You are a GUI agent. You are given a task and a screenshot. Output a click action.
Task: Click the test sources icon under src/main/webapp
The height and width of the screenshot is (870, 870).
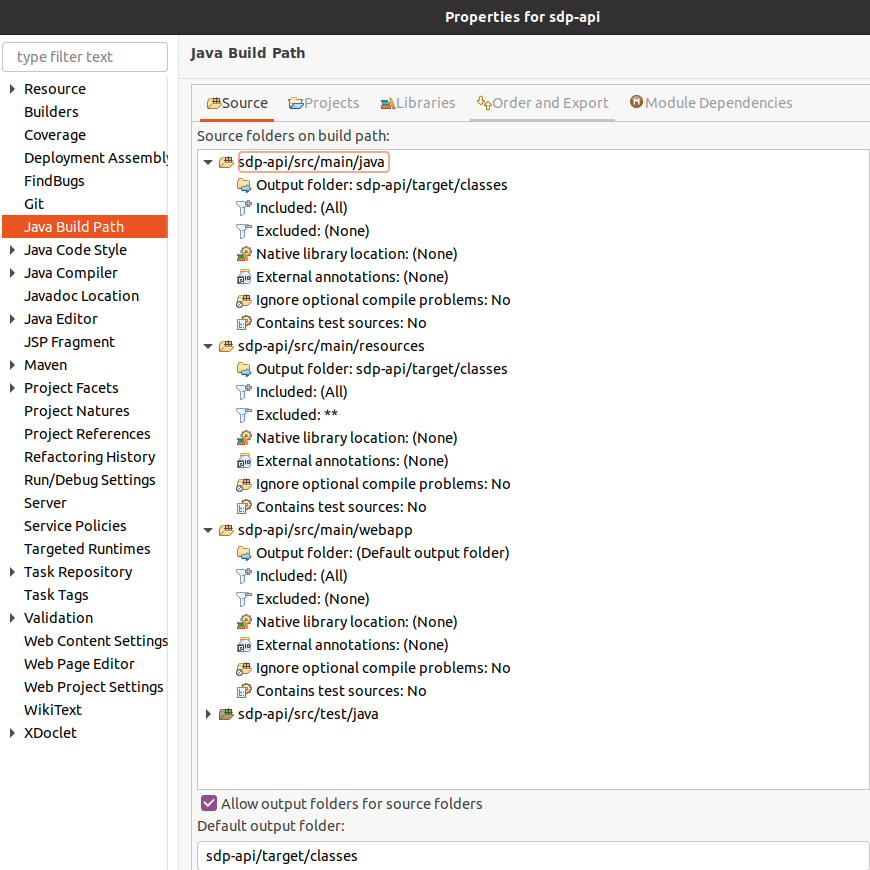coord(244,691)
